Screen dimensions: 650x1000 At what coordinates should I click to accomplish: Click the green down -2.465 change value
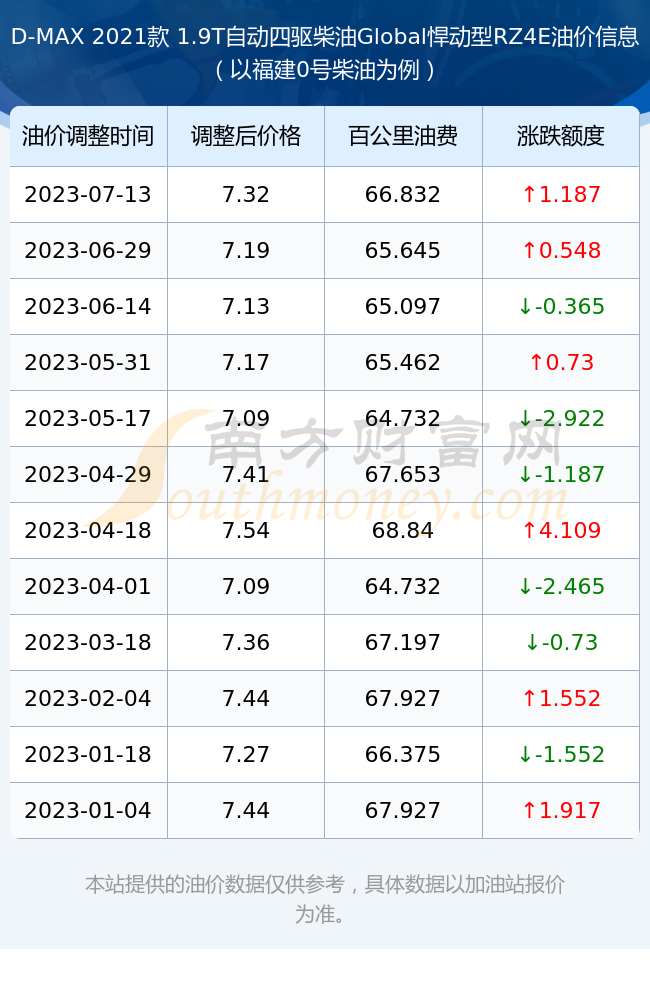pos(561,587)
